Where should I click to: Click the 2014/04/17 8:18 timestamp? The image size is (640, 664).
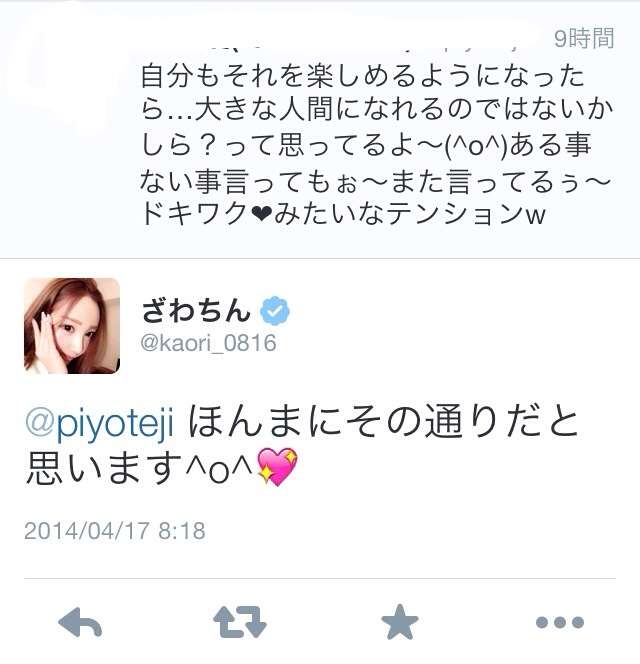coord(115,531)
